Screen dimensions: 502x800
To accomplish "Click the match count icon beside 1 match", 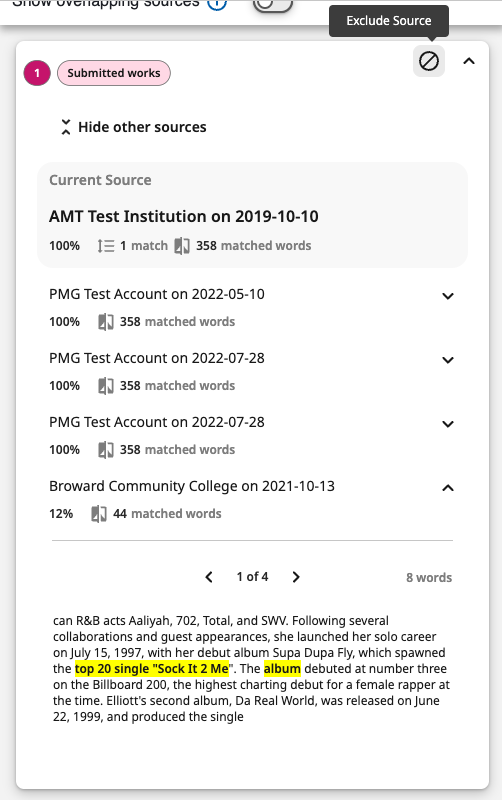I will click(x=106, y=246).
